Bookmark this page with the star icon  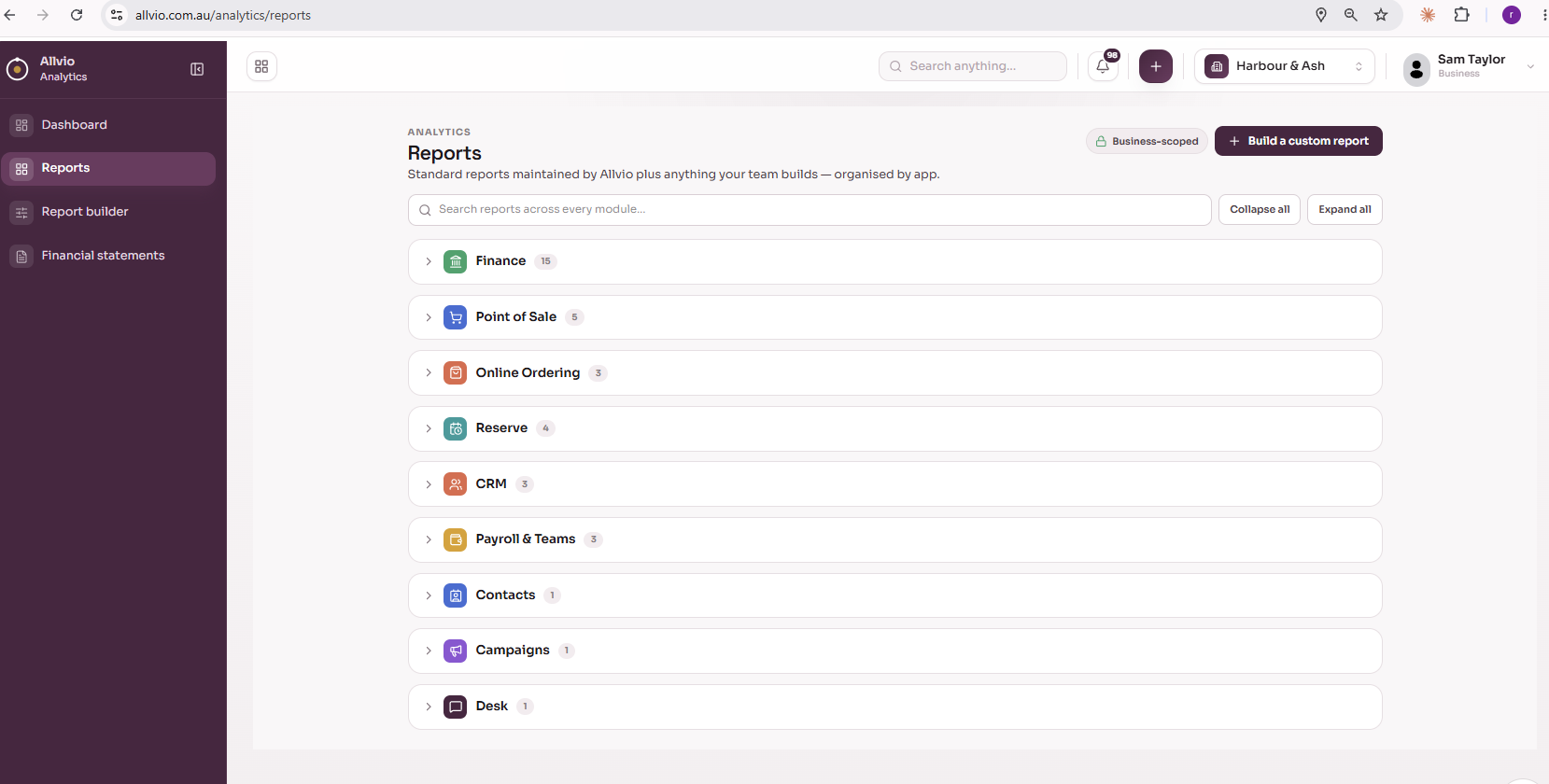click(x=1381, y=15)
